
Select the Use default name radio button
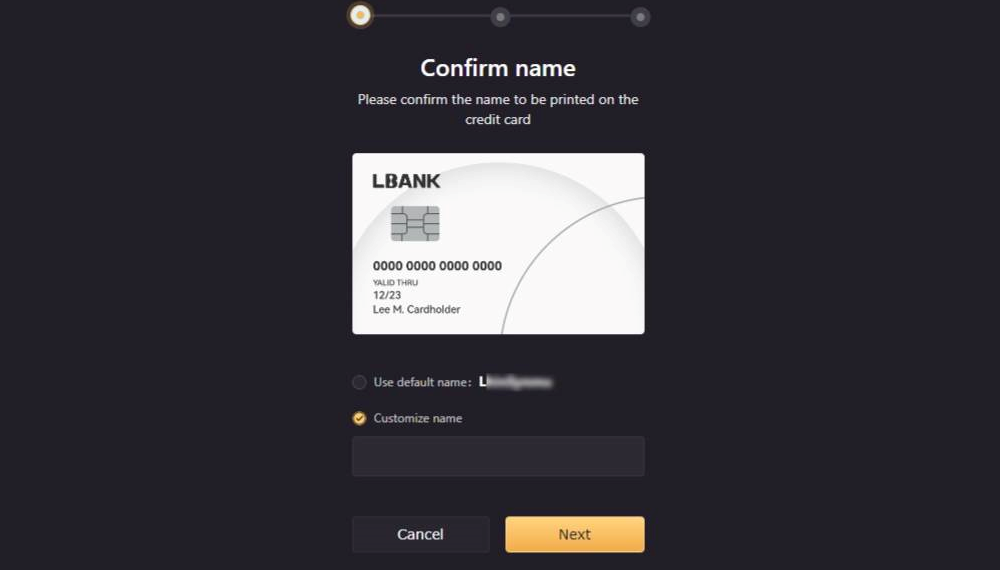pyautogui.click(x=359, y=382)
